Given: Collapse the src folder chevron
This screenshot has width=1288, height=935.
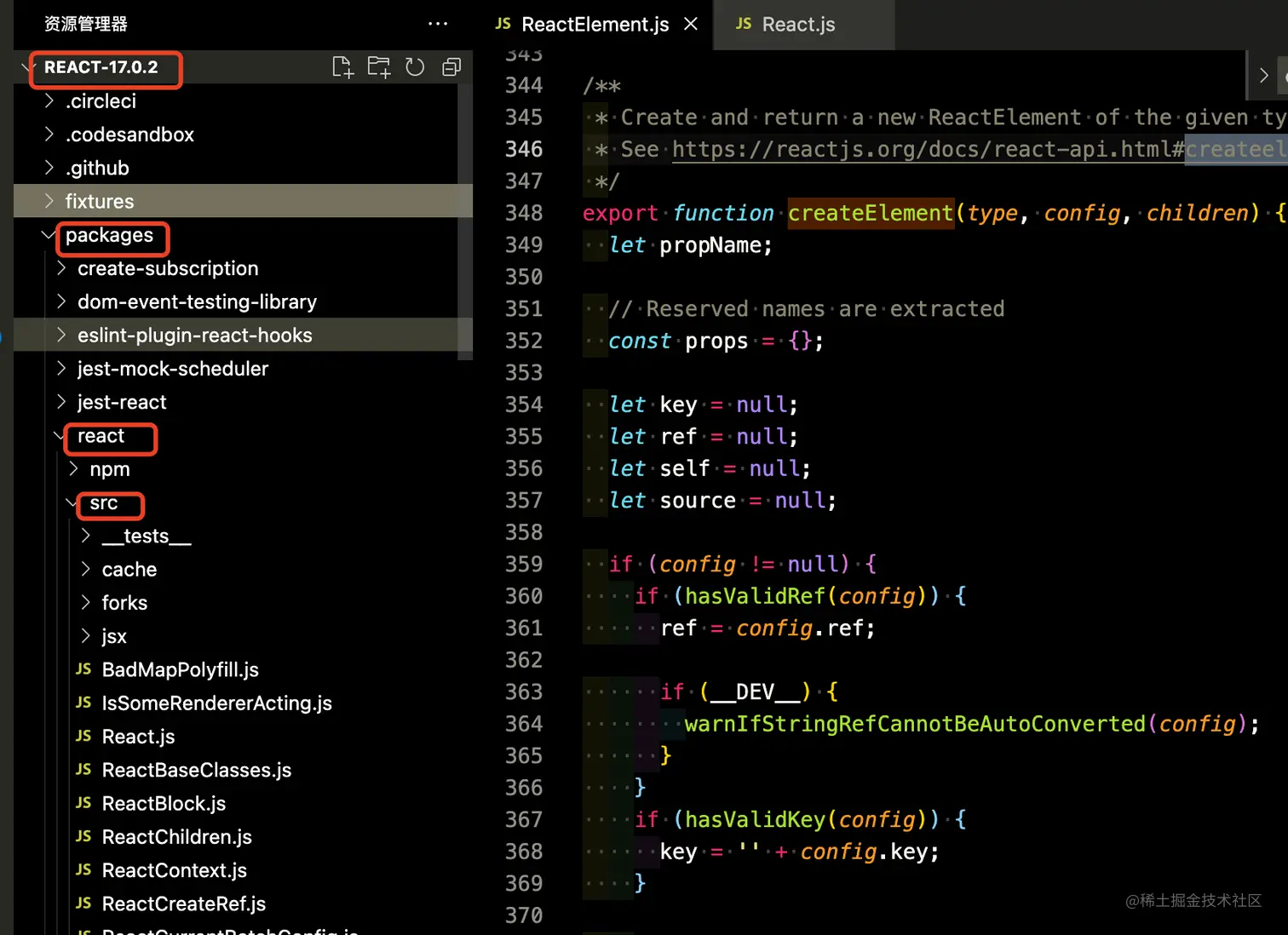Looking at the screenshot, I should [x=72, y=502].
